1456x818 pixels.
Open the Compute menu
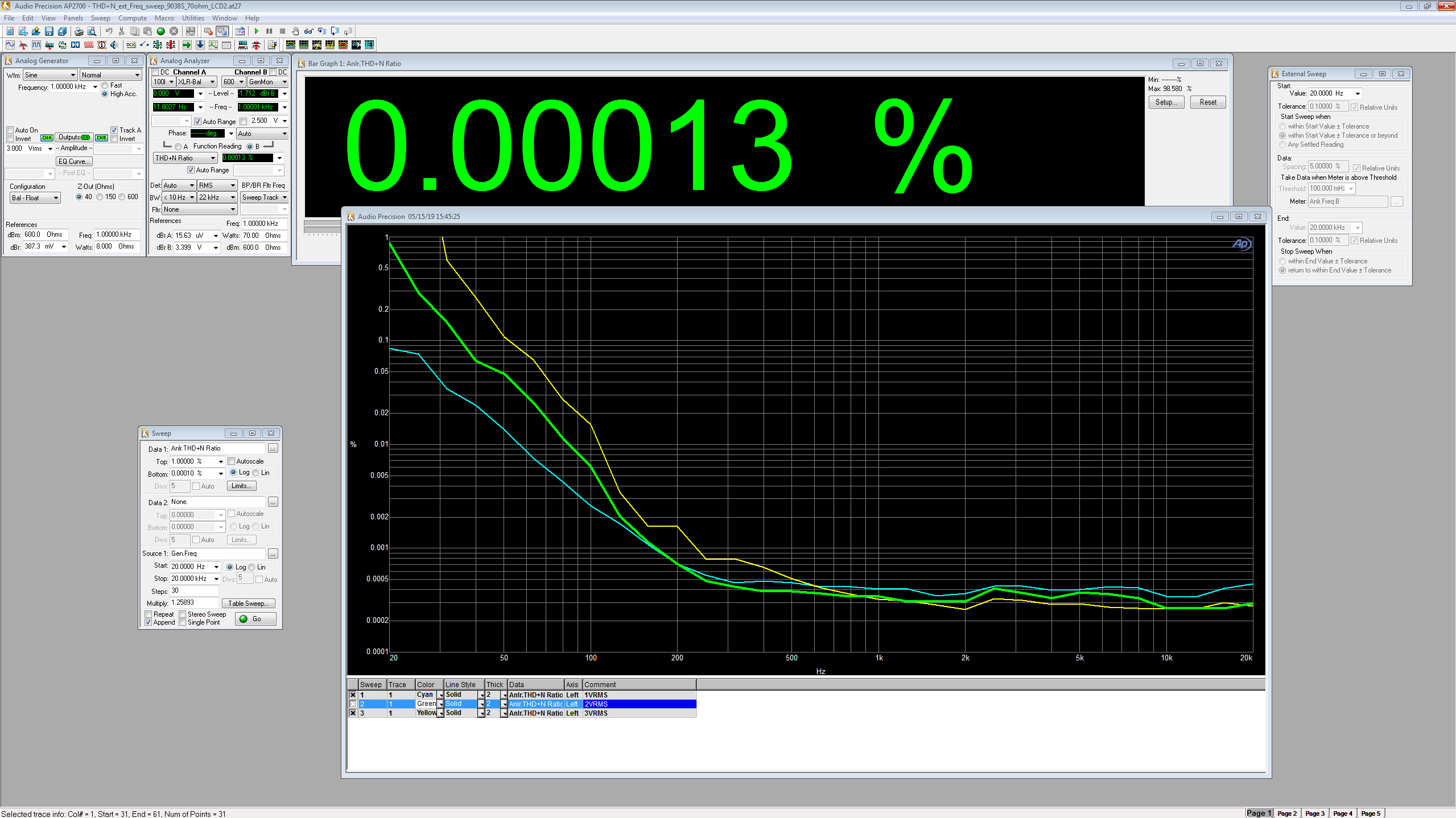[133, 18]
